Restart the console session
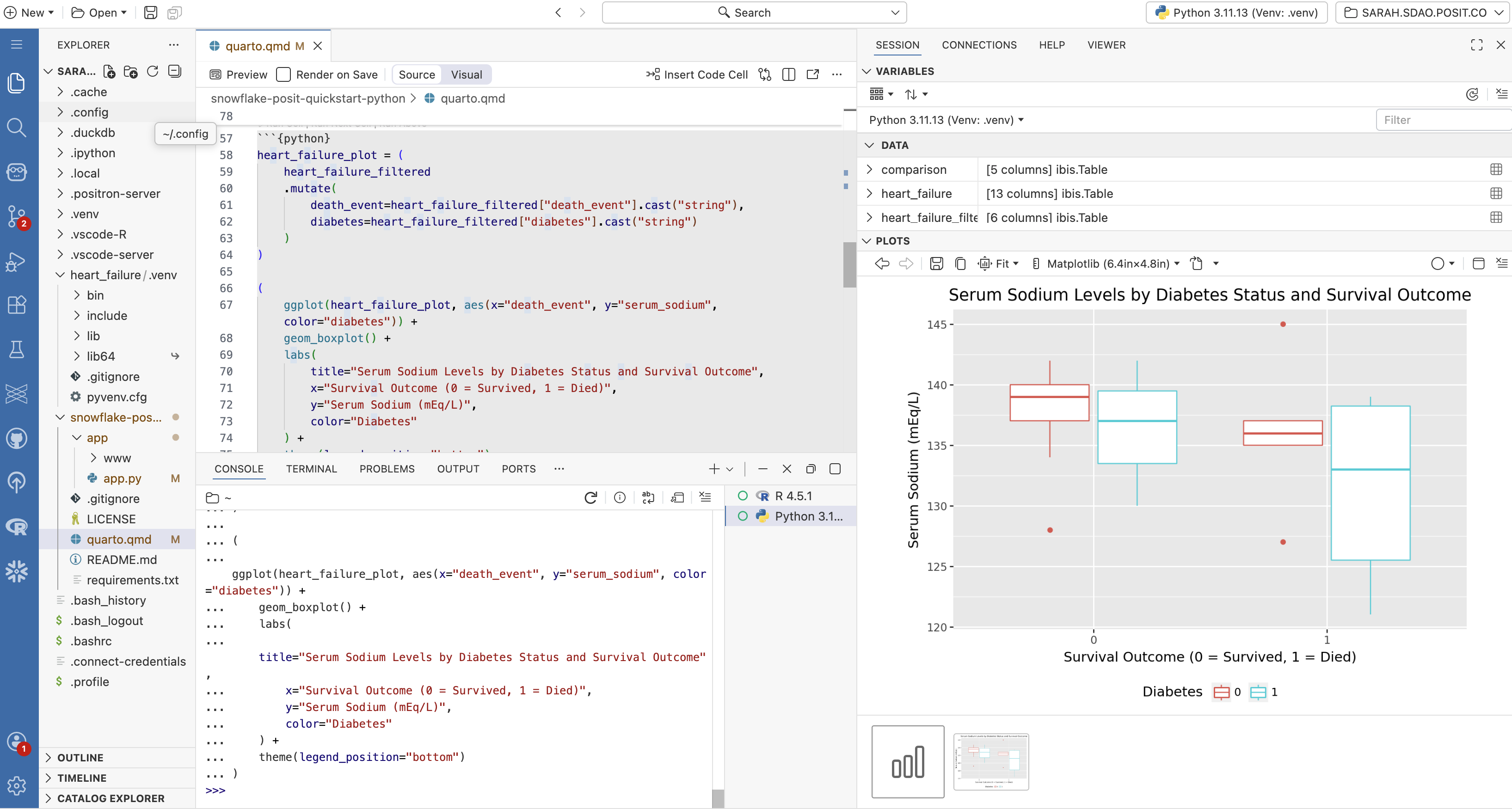Image resolution: width=1512 pixels, height=809 pixels. click(x=590, y=497)
